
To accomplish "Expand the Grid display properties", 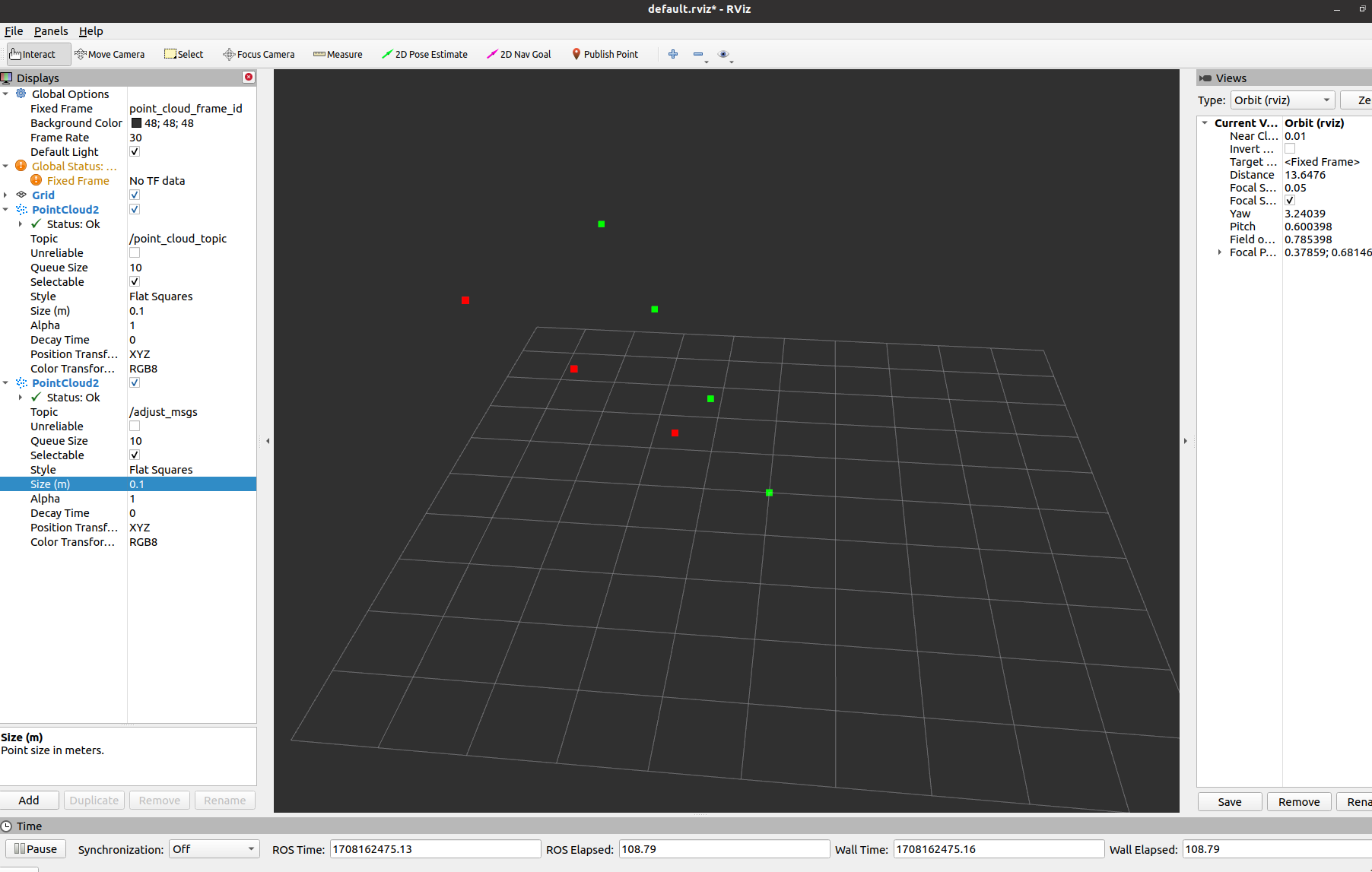I will tap(5, 195).
